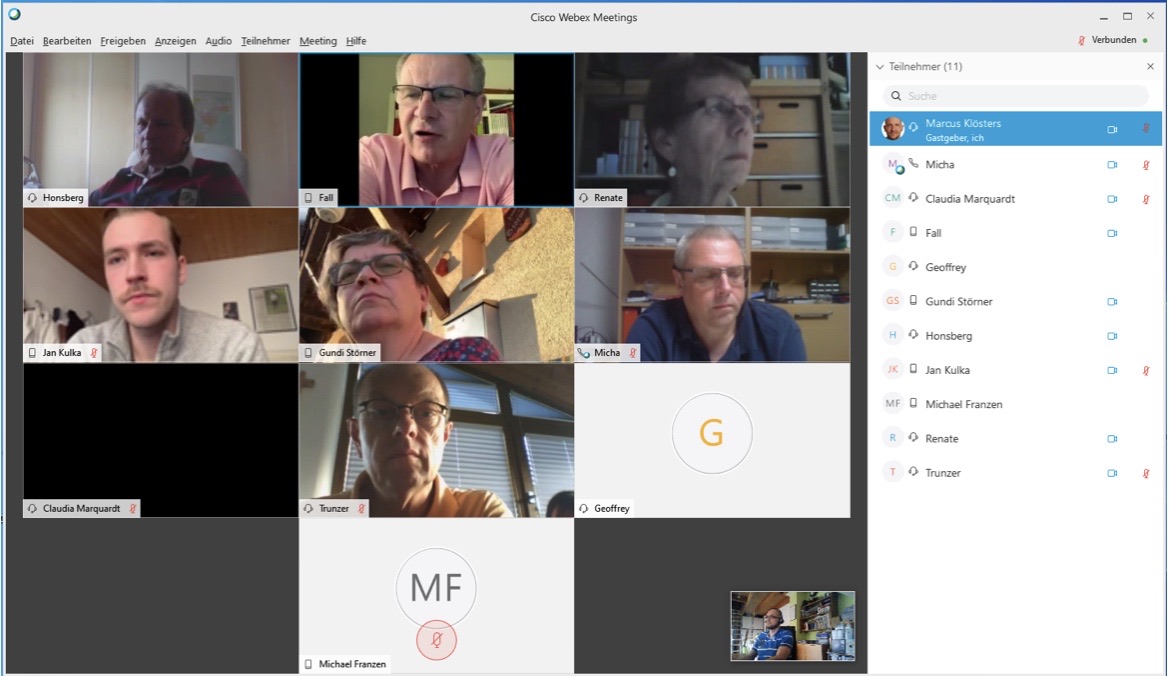Collapse the Teilnehmer (11) panel chevron

tap(880, 67)
